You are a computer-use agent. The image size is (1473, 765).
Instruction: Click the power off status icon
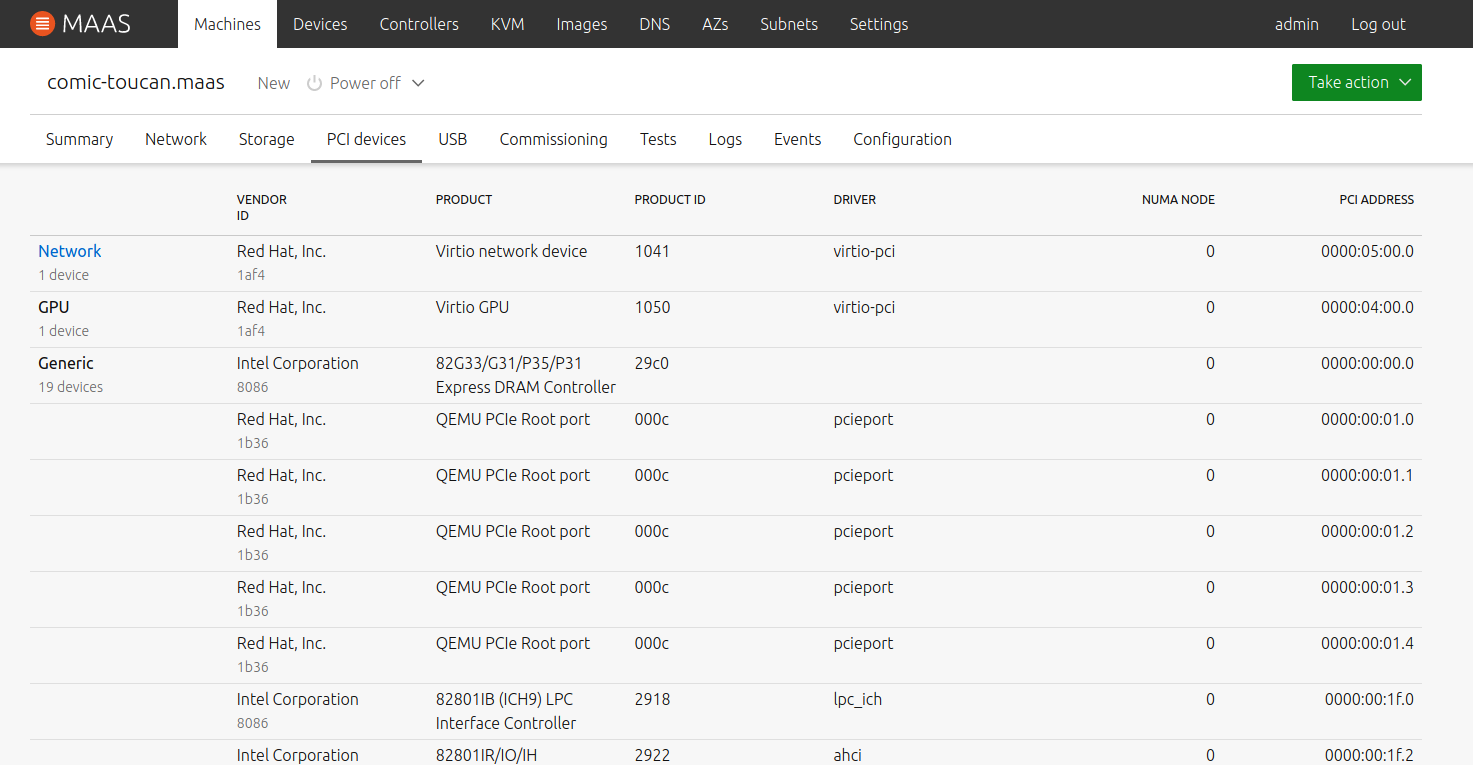click(x=314, y=83)
